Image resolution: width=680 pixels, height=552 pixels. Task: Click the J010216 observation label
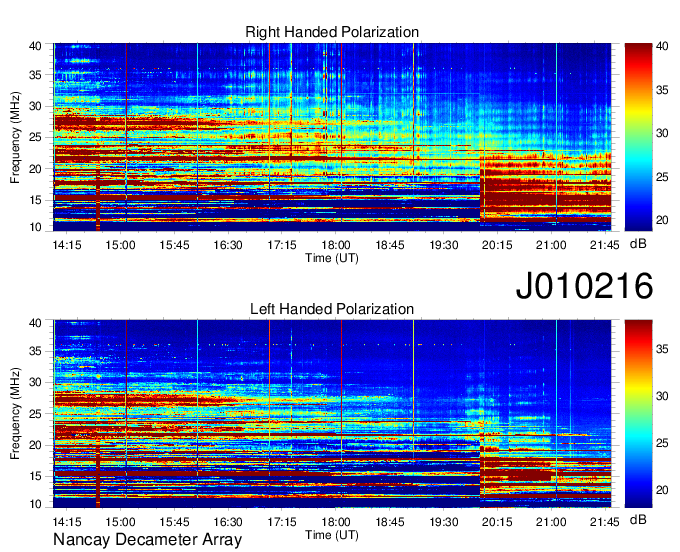tap(584, 286)
